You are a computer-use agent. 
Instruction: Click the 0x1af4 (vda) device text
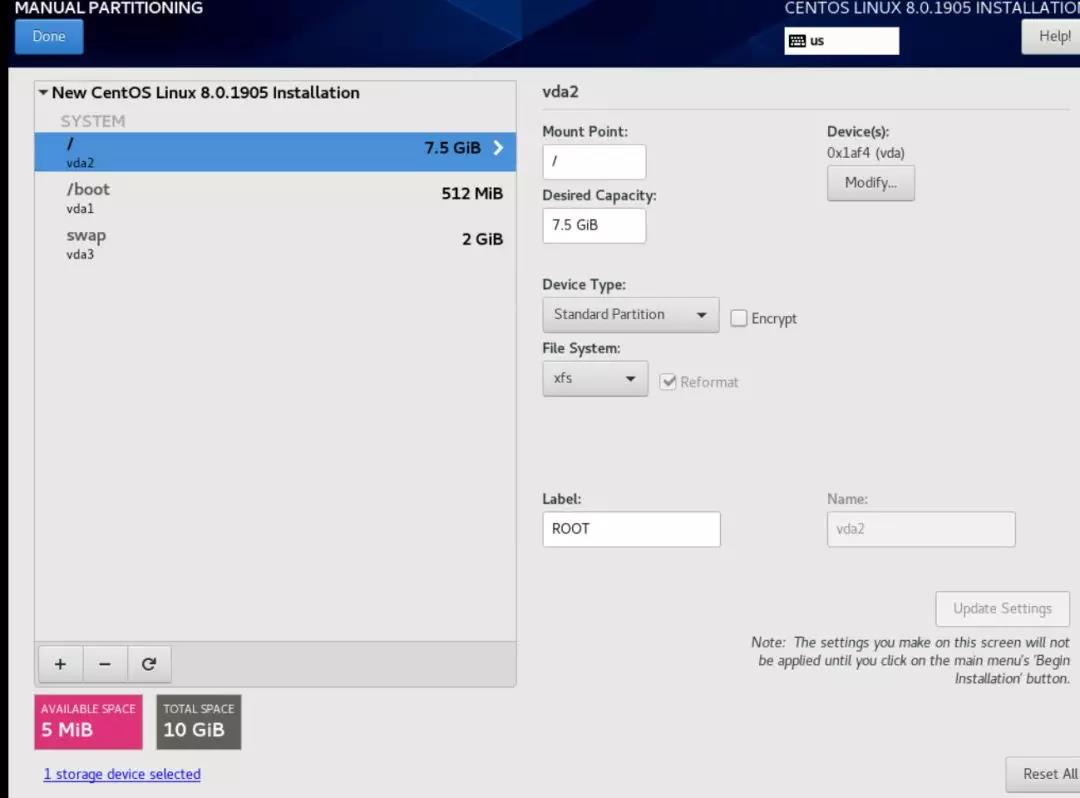[x=866, y=153]
